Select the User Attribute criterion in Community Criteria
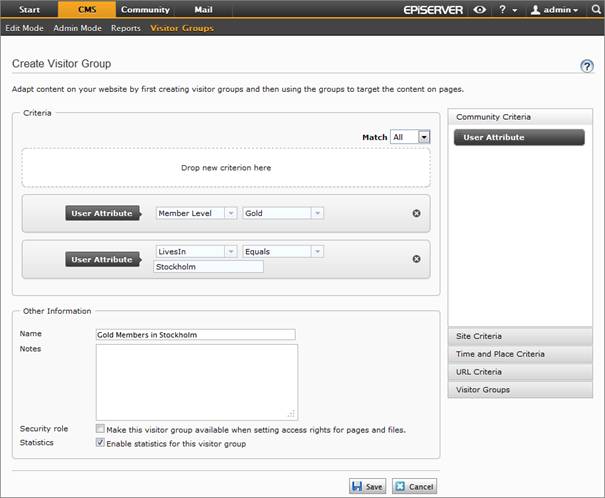The width and height of the screenshot is (605, 498). tap(518, 137)
